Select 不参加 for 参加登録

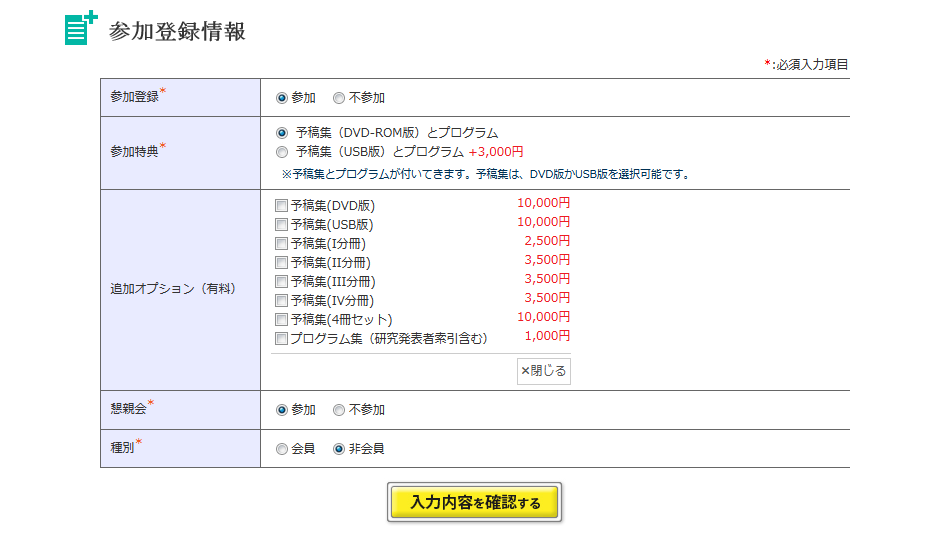point(339,98)
